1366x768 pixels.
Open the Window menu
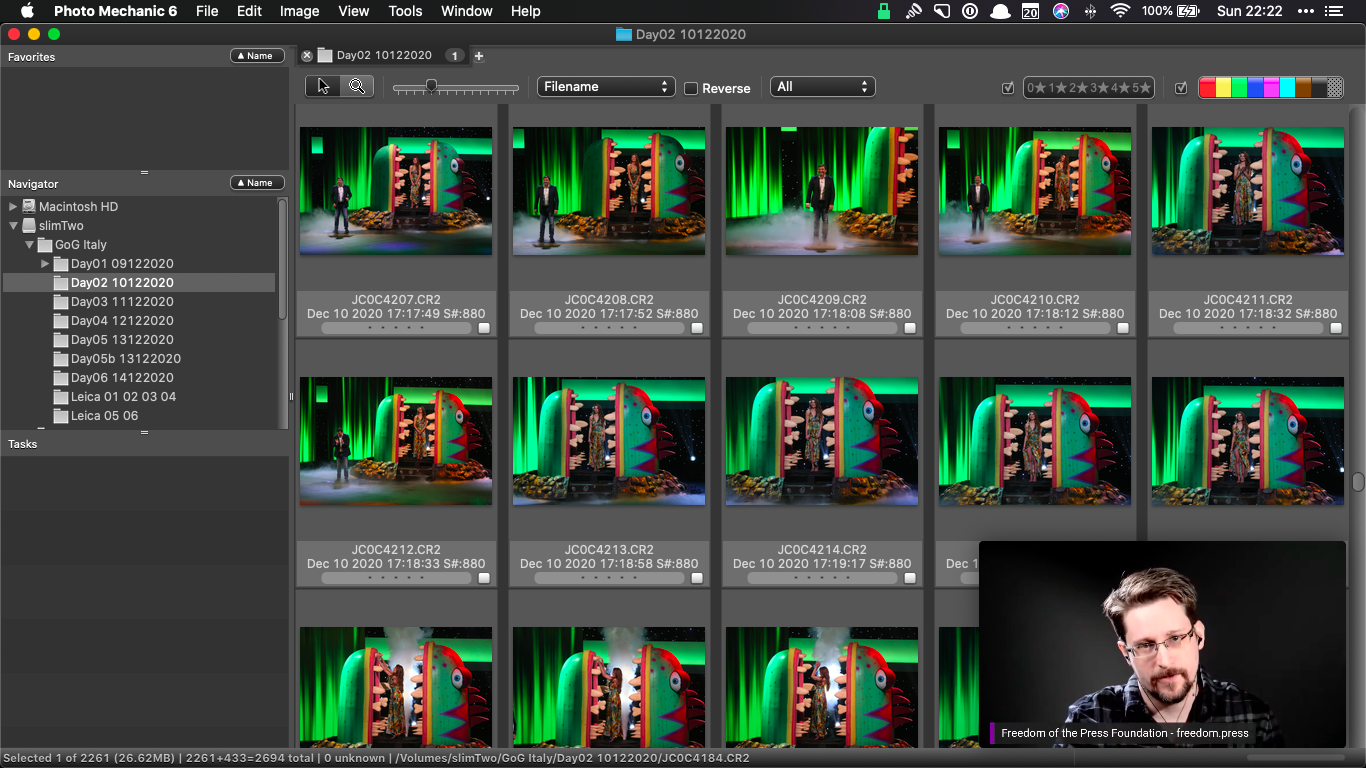tap(467, 11)
